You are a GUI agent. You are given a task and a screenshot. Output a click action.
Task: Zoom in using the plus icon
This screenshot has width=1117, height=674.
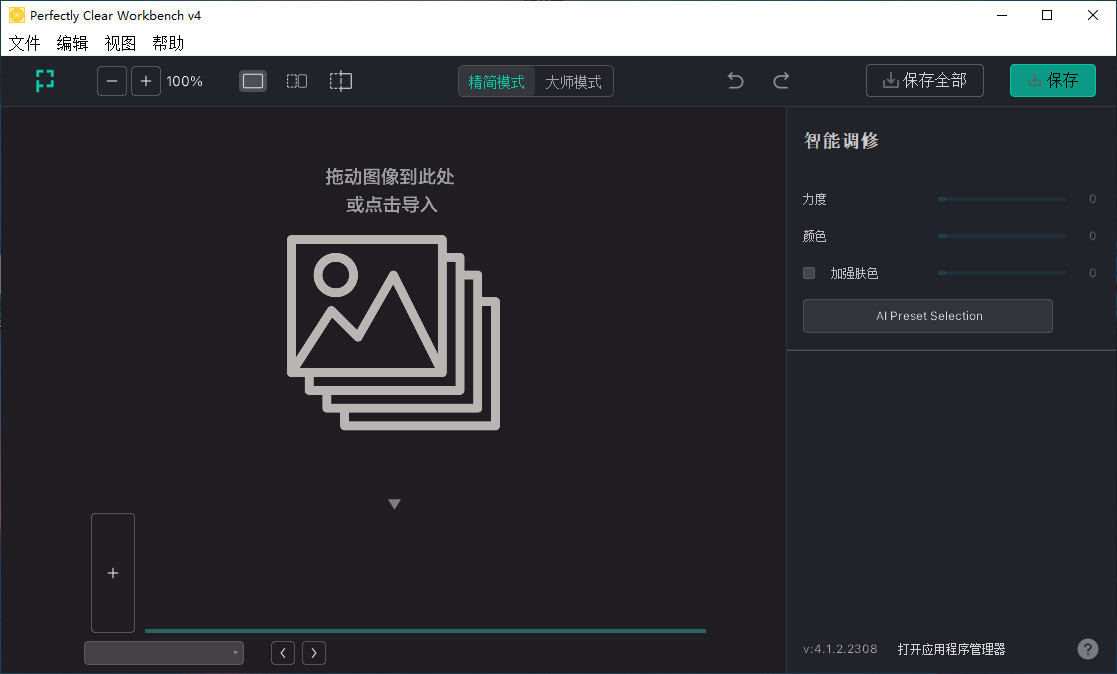coord(146,80)
